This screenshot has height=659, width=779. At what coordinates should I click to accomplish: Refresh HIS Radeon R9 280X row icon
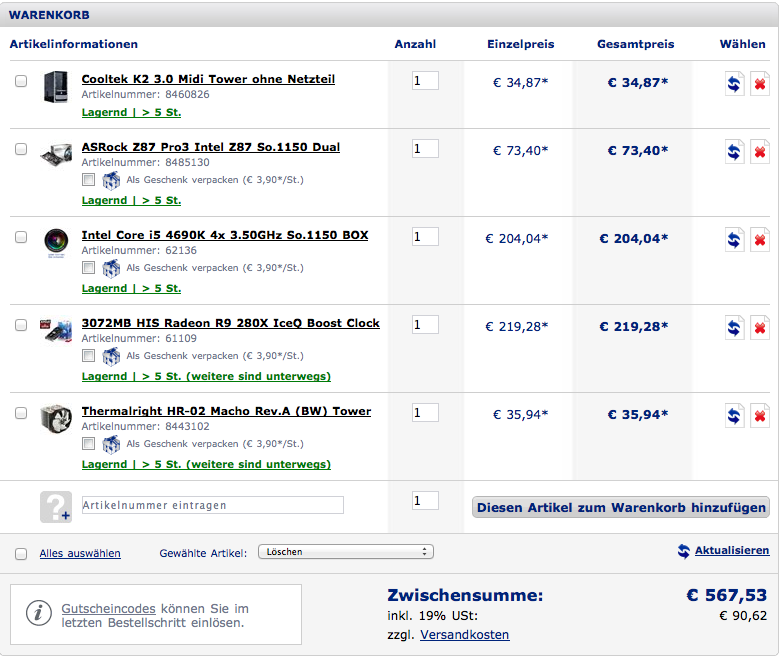[734, 328]
